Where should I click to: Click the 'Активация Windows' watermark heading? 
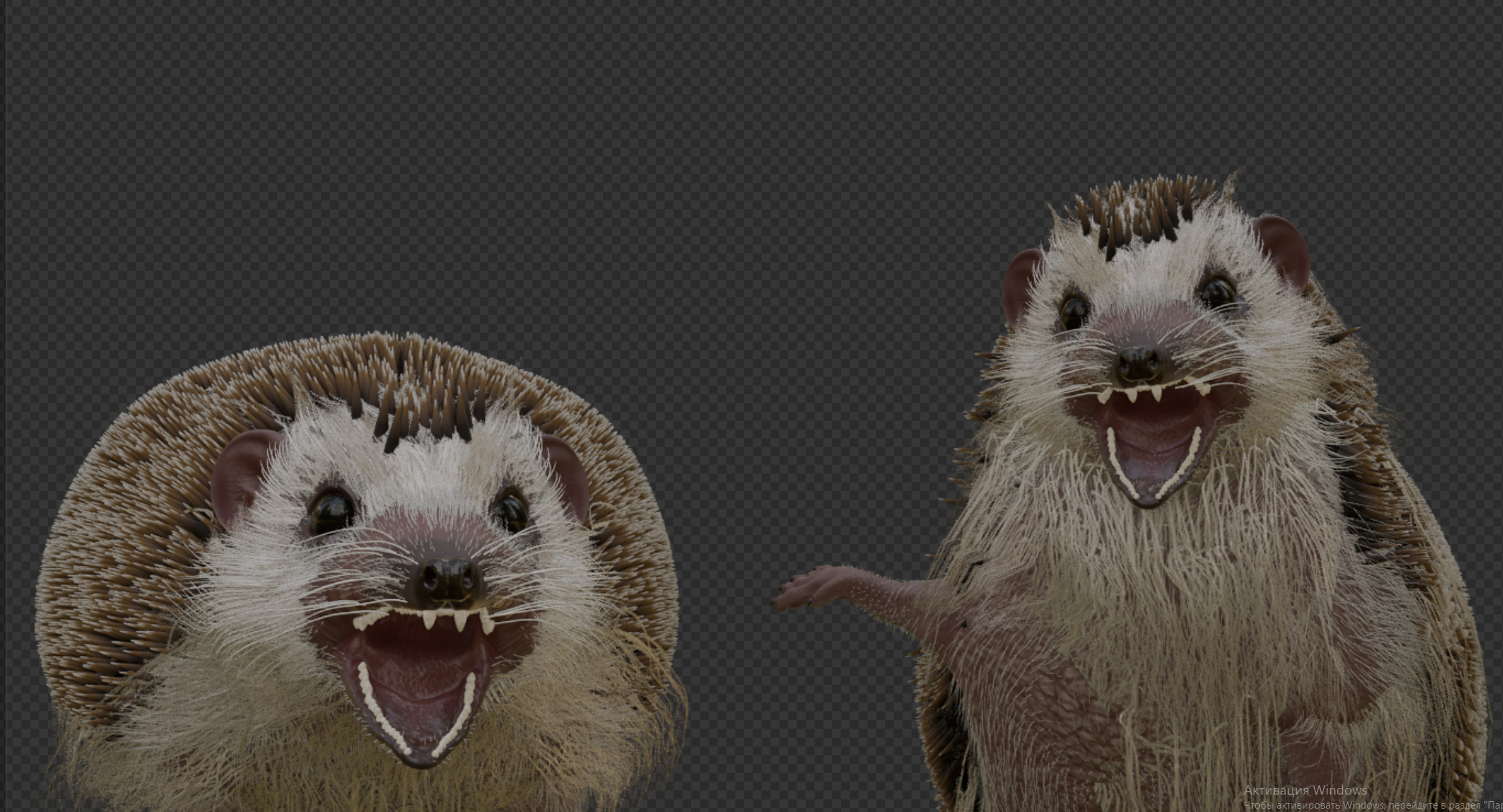click(x=1305, y=791)
